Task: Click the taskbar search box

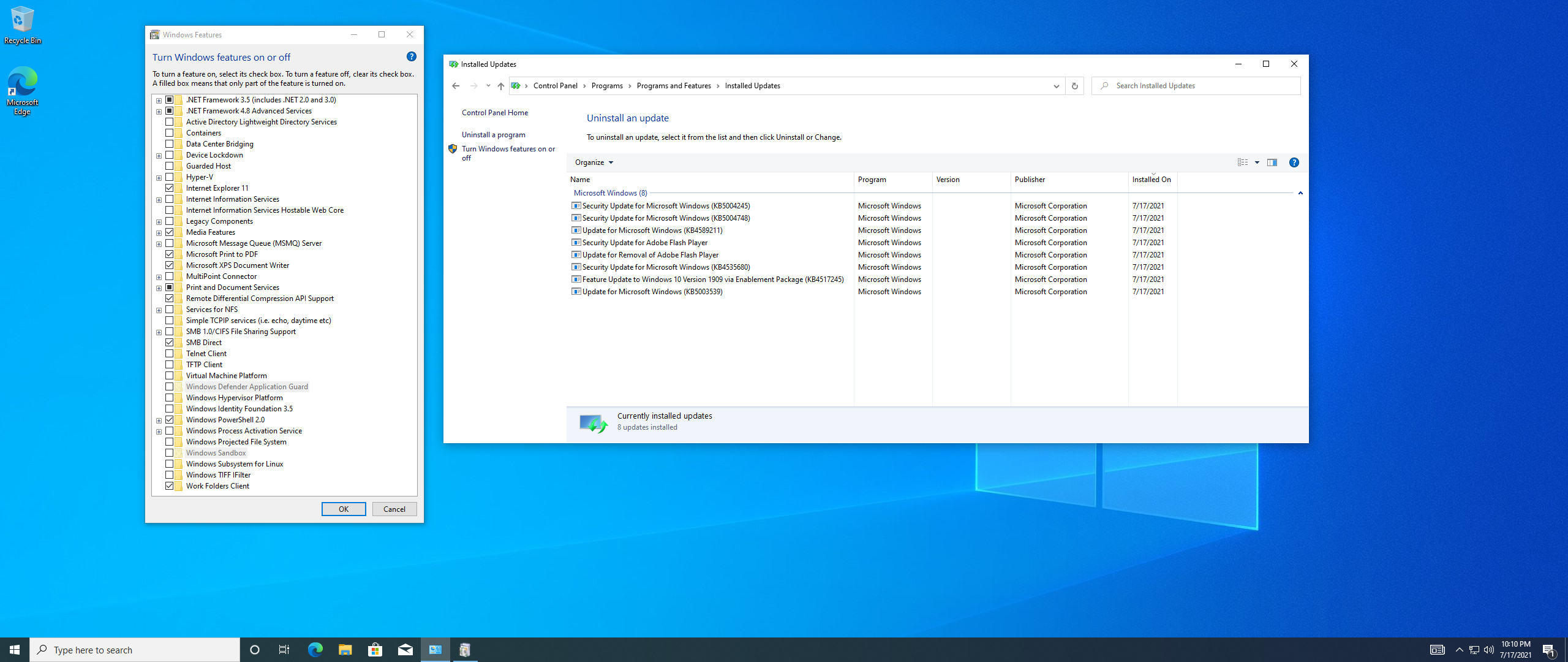Action: coord(135,650)
